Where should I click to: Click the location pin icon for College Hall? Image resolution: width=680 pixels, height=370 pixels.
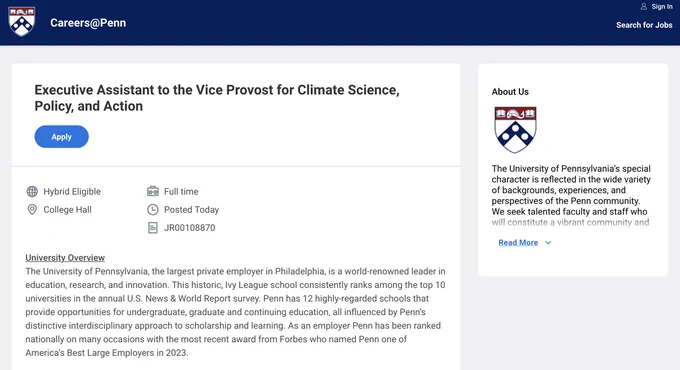(32, 210)
